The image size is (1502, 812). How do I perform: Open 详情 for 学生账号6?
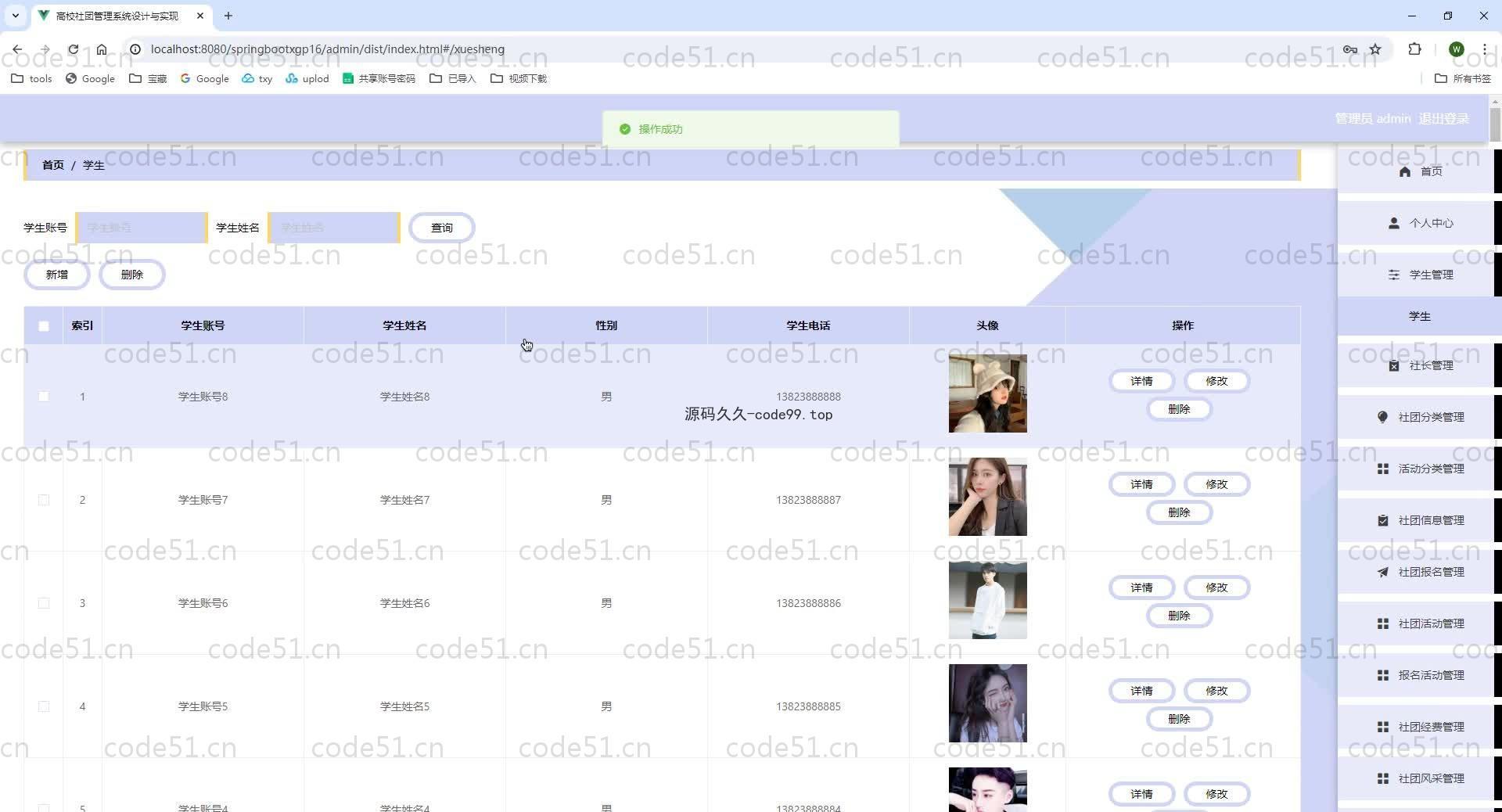[x=1141, y=587]
